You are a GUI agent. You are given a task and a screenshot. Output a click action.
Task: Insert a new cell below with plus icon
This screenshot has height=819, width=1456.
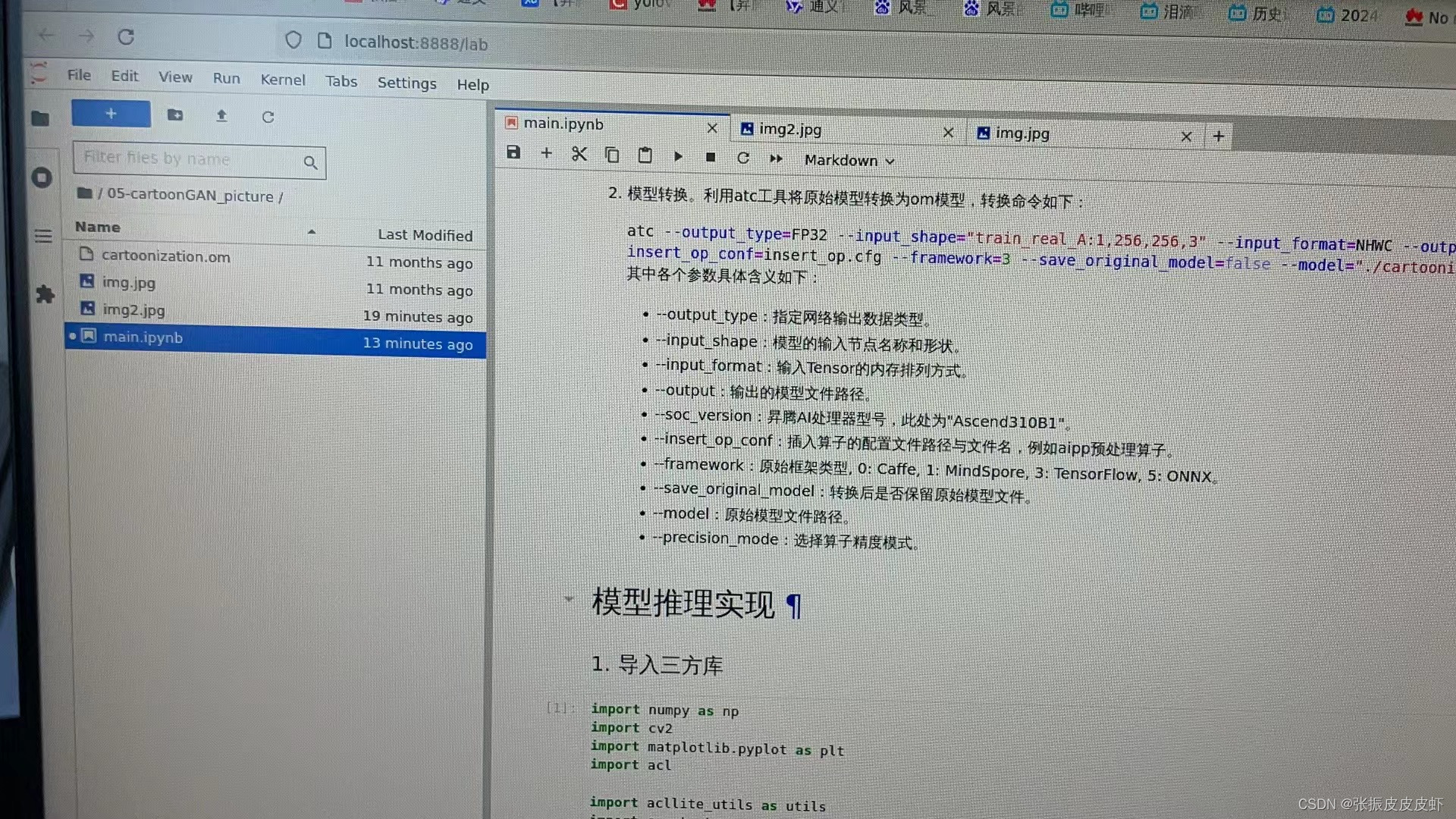(546, 153)
